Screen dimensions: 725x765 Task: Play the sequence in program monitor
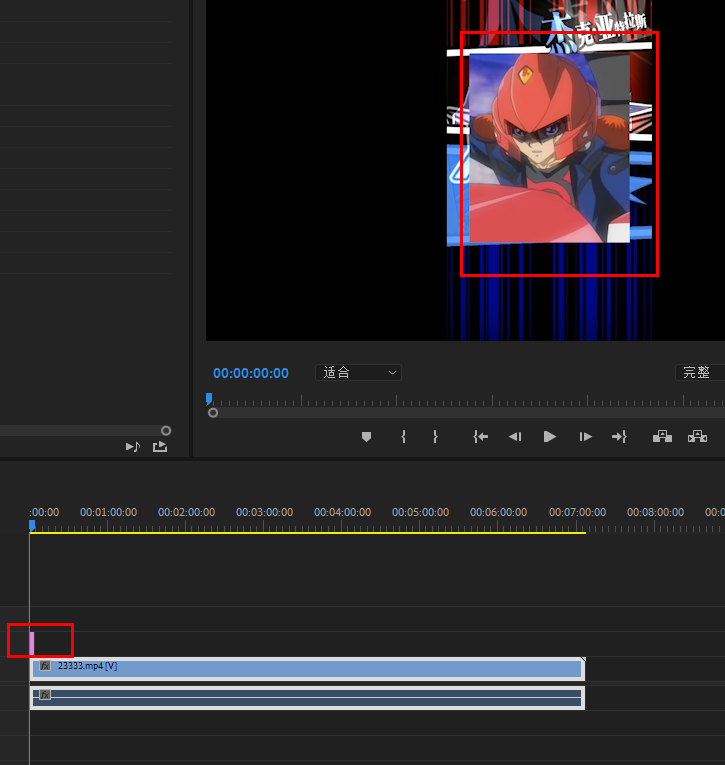pyautogui.click(x=550, y=437)
